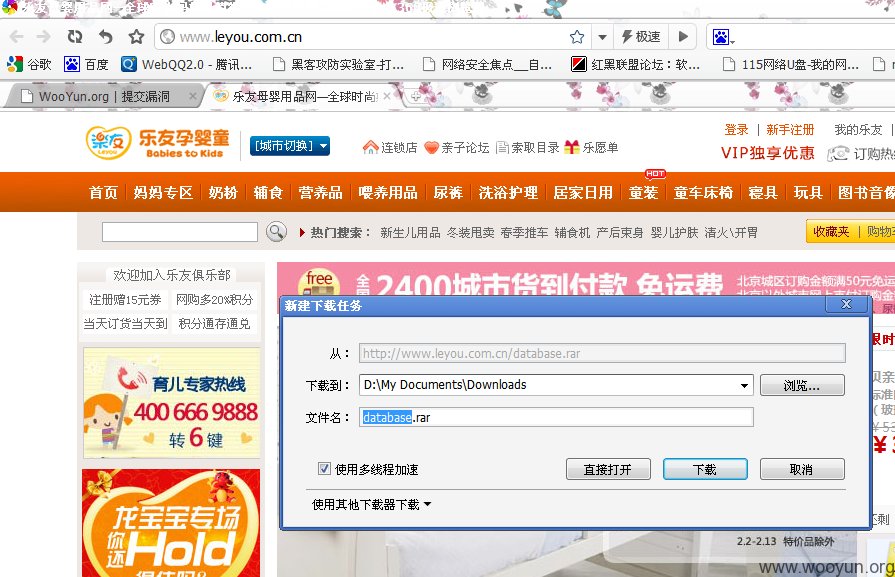Screen dimensions: 895x577
Task: Open the 育儿专家热线 hotline banner
Action: (171, 403)
